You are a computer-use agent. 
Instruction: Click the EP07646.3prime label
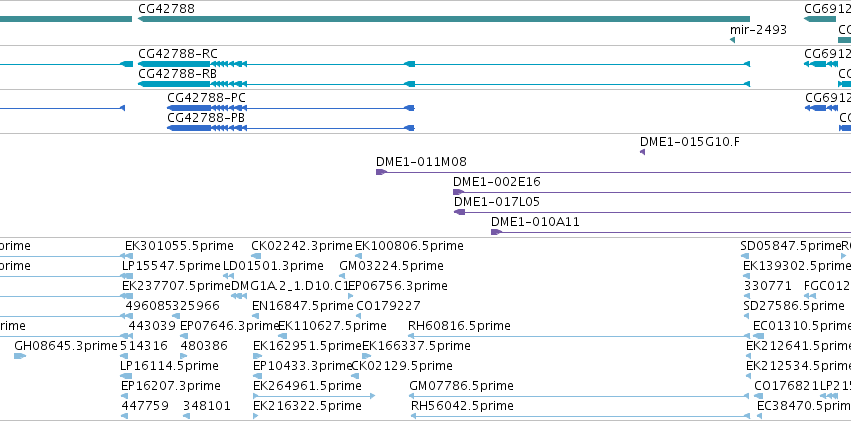point(229,326)
